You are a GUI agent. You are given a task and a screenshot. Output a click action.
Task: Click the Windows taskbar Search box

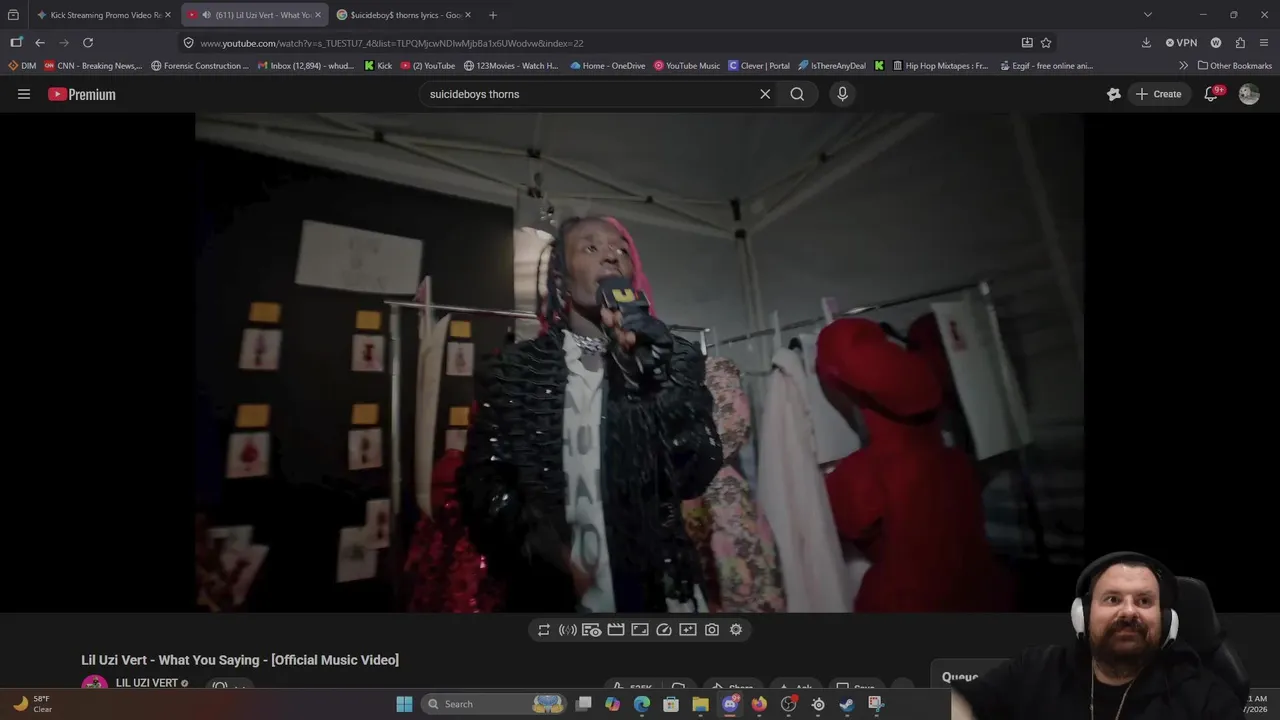[494, 704]
